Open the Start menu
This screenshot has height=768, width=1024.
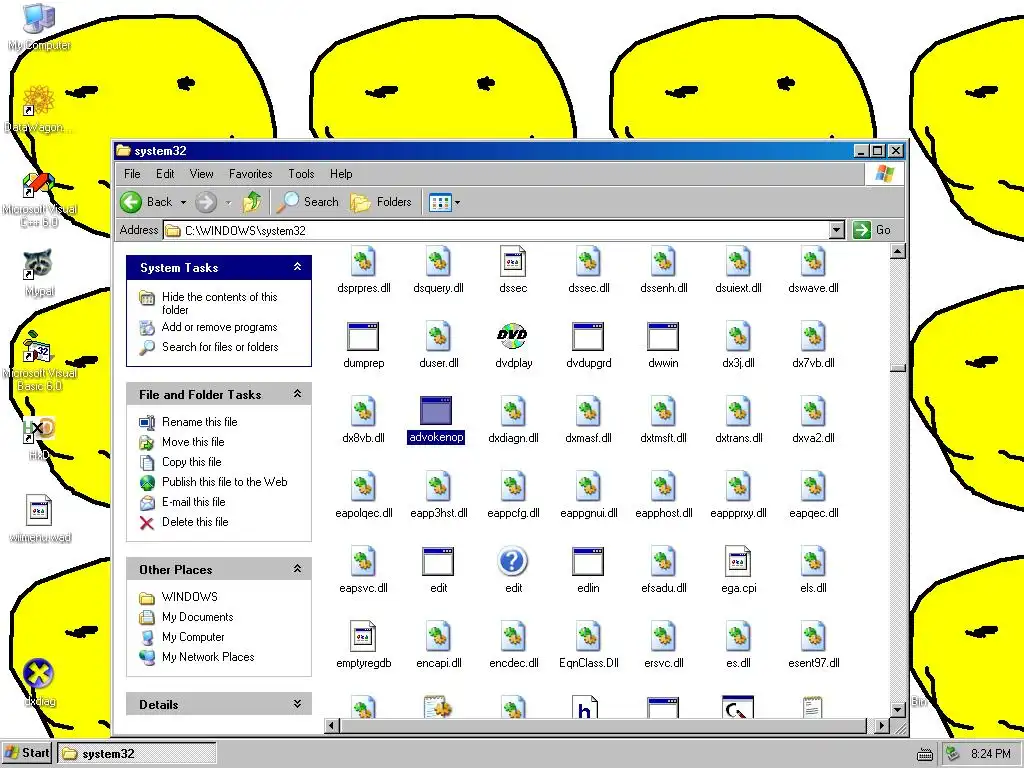coord(27,753)
